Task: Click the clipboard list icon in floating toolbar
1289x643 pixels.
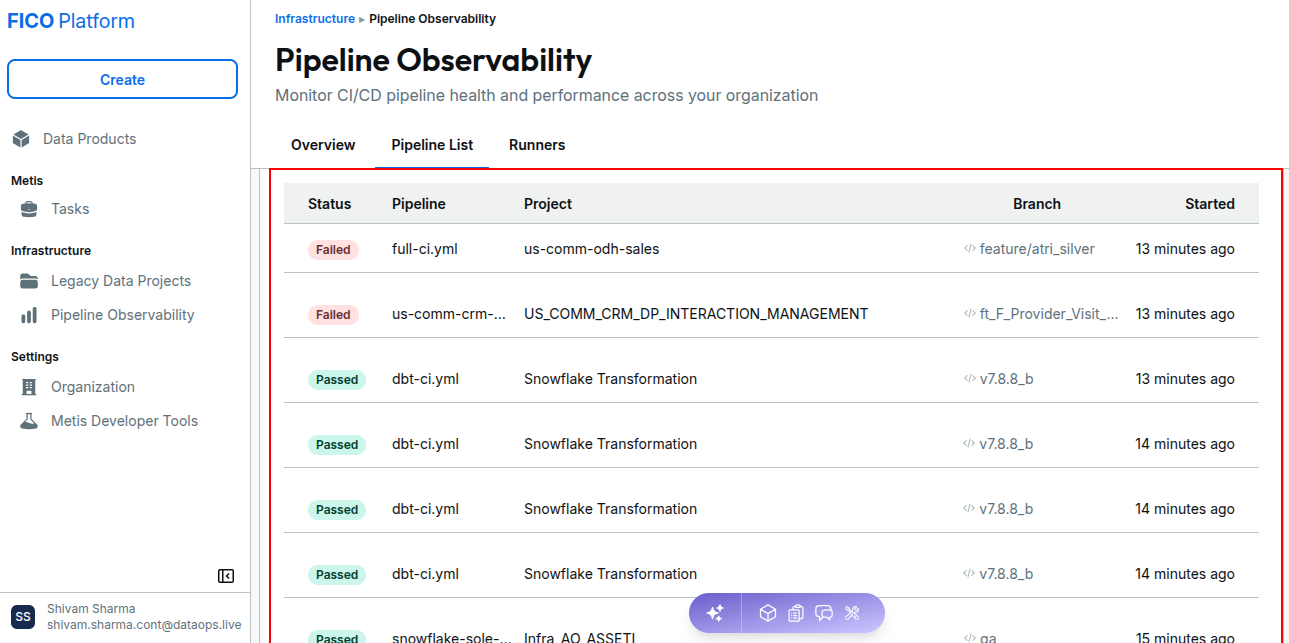Action: pos(796,613)
